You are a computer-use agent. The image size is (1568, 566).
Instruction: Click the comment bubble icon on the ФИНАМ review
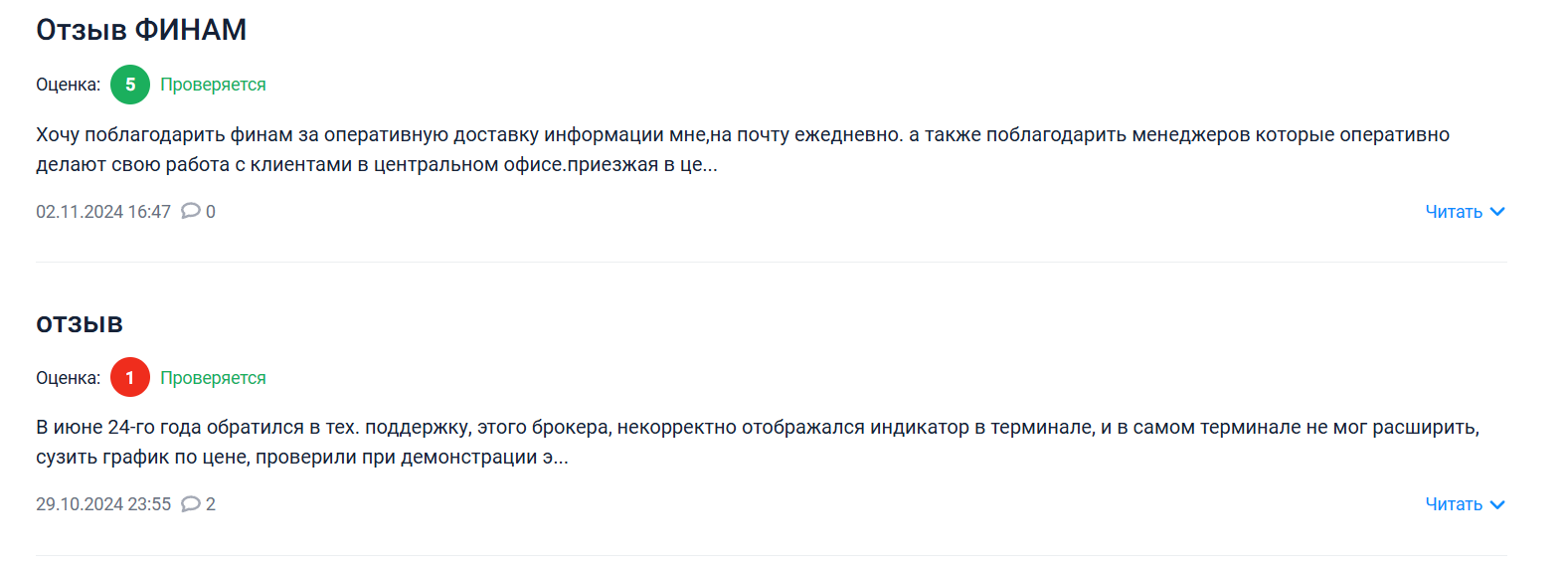pos(191,211)
